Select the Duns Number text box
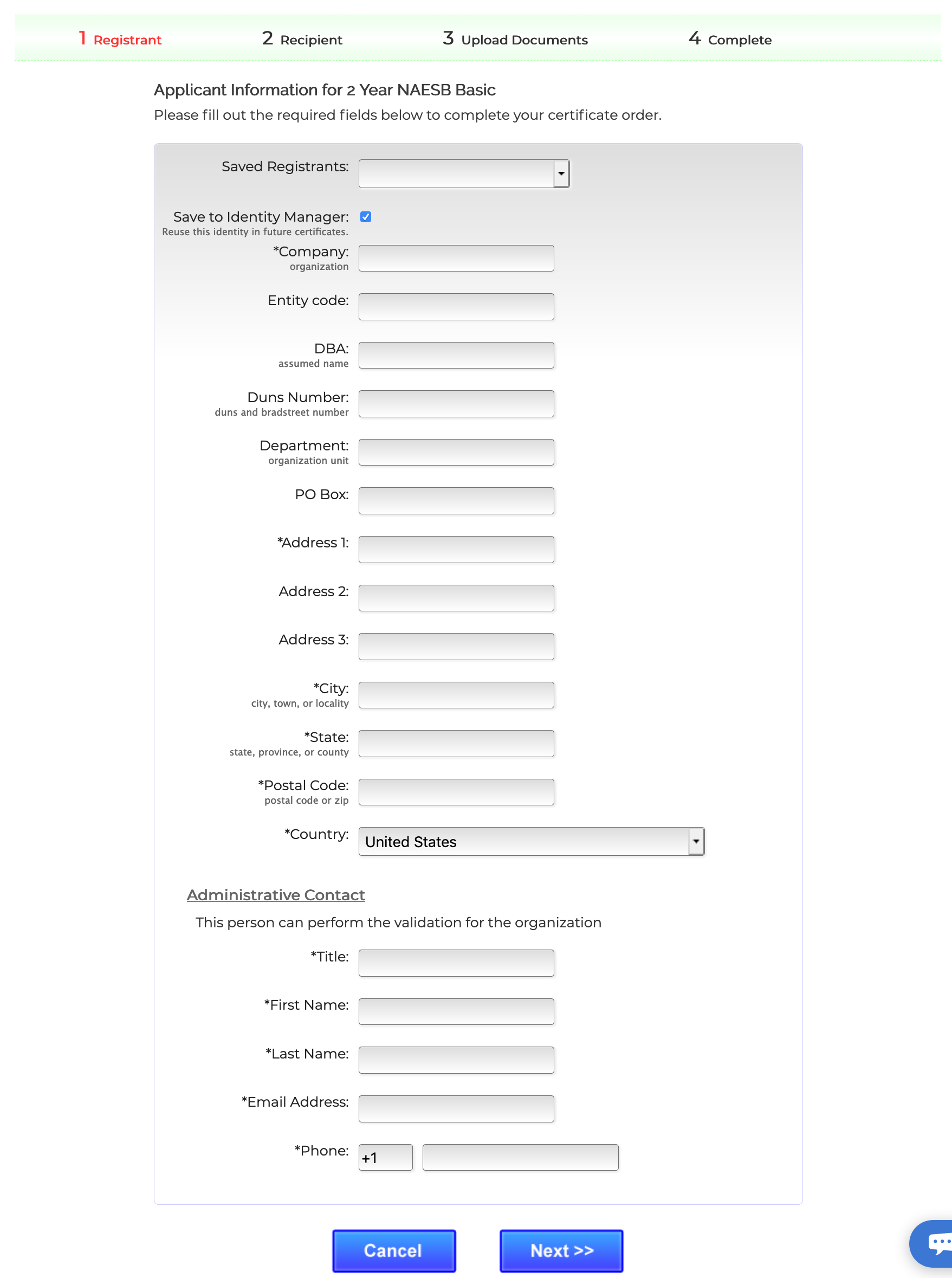 [456, 404]
